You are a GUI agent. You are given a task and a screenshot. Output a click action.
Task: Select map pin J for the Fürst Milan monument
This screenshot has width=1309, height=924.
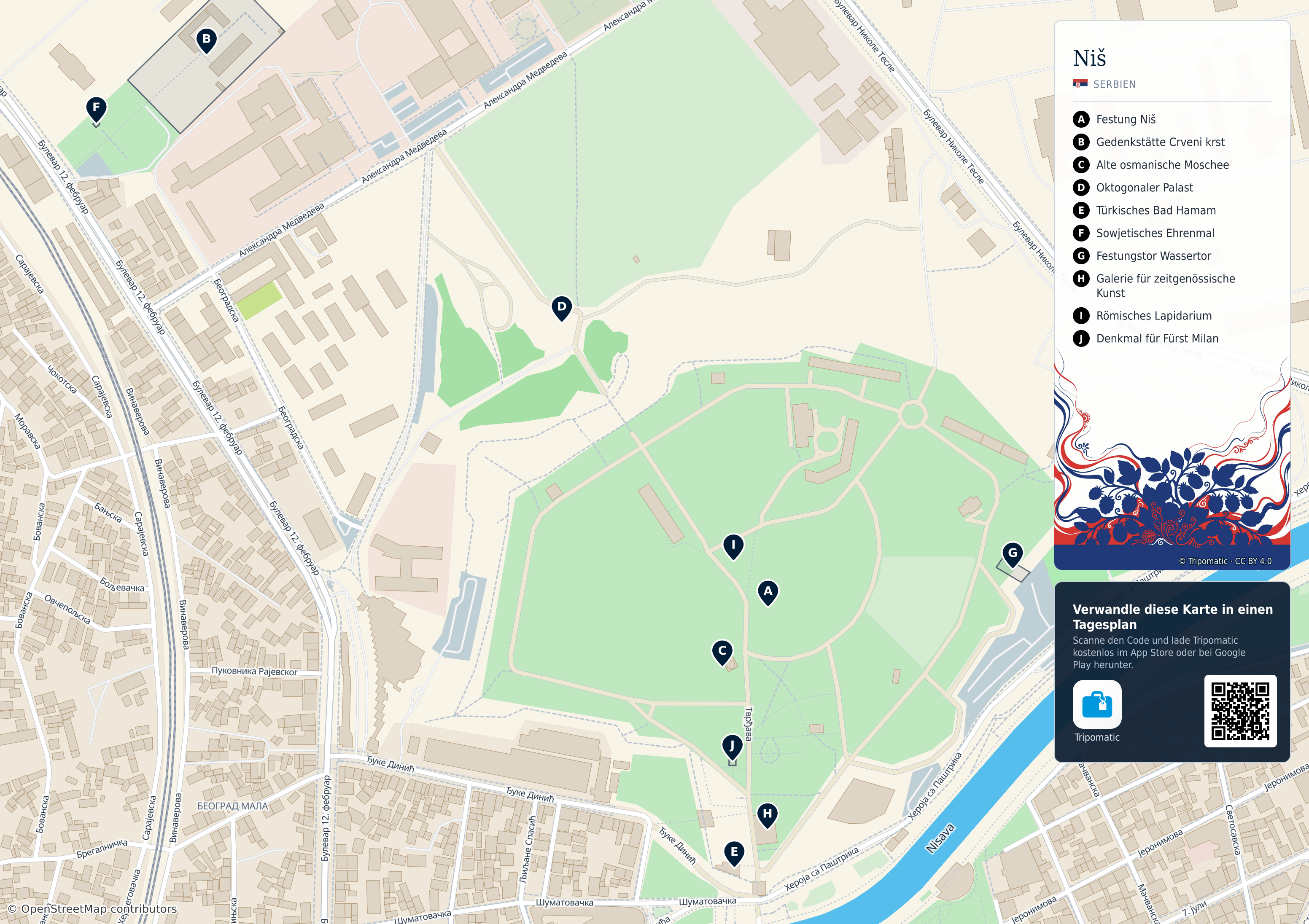click(x=732, y=747)
